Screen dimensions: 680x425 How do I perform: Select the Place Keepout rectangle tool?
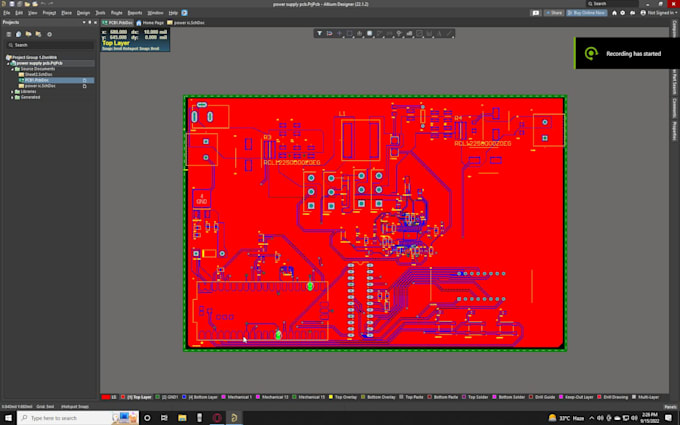pyautogui.click(x=419, y=33)
